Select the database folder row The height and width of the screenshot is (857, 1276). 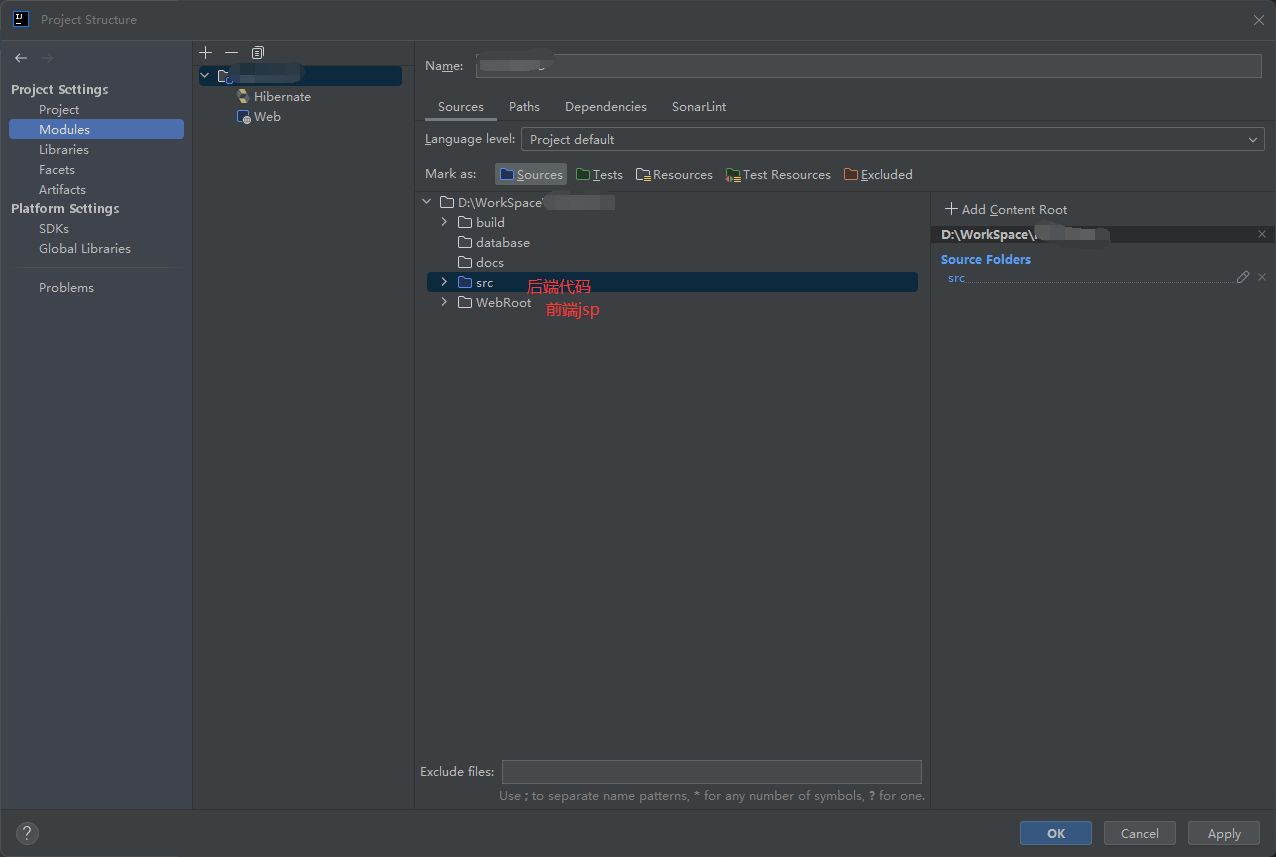(x=672, y=242)
